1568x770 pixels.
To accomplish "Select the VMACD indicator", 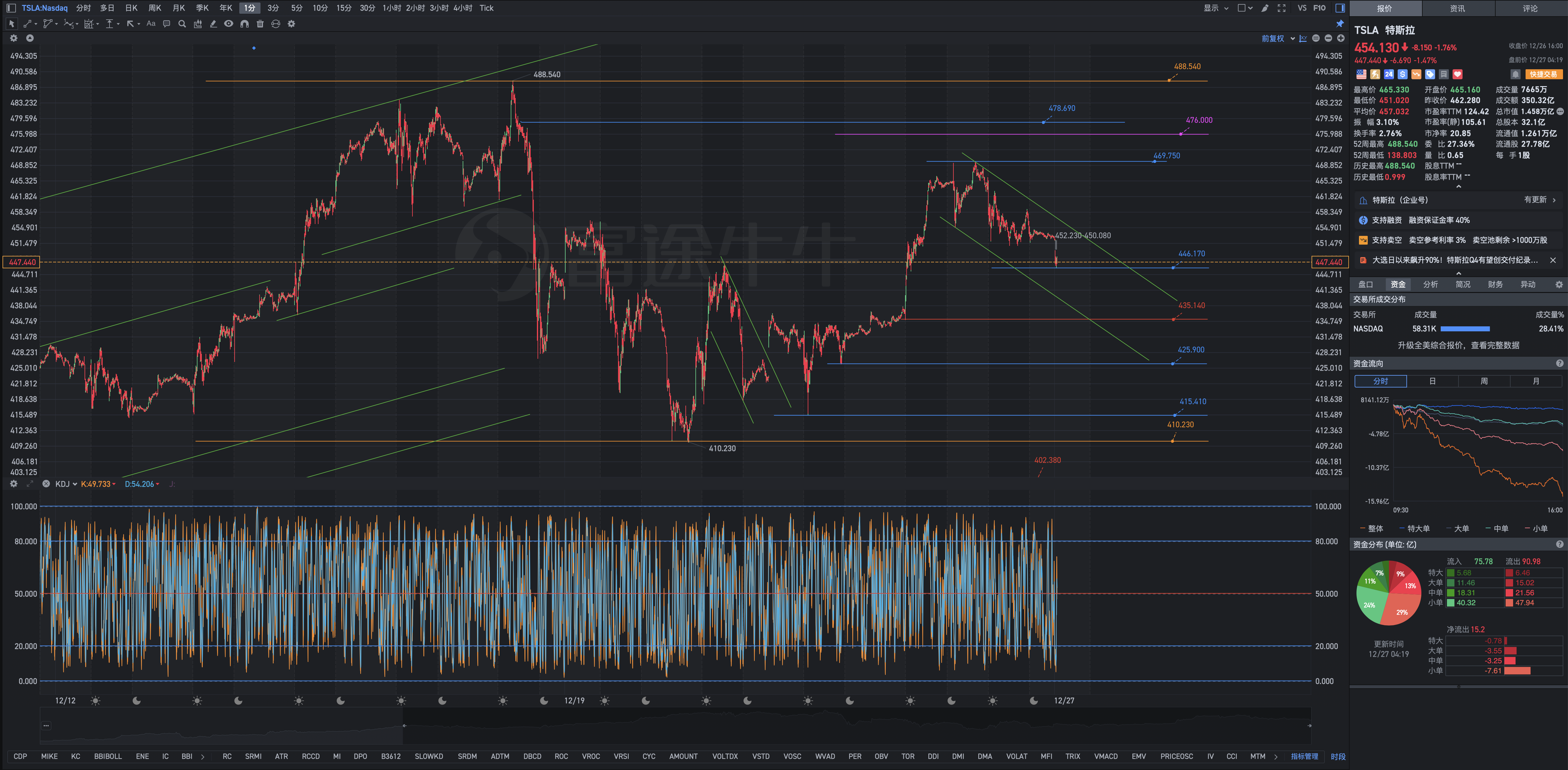I will [x=1105, y=756].
